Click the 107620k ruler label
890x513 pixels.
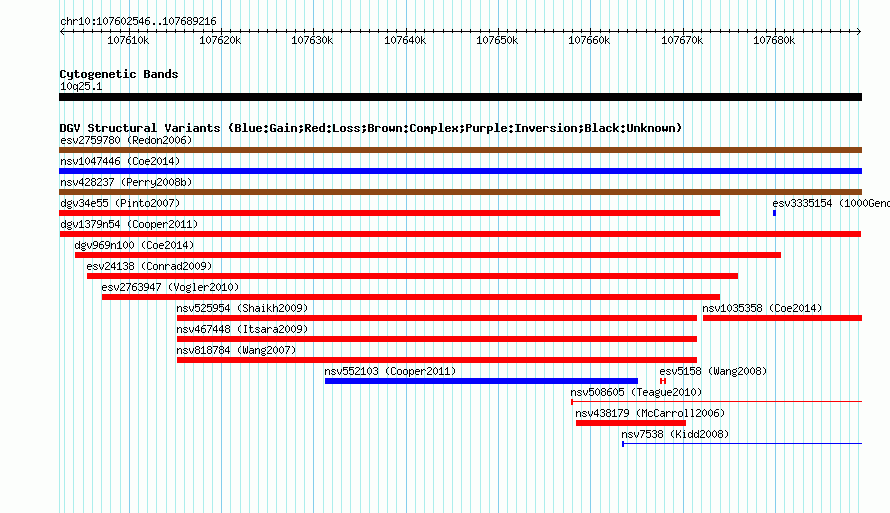(220, 40)
